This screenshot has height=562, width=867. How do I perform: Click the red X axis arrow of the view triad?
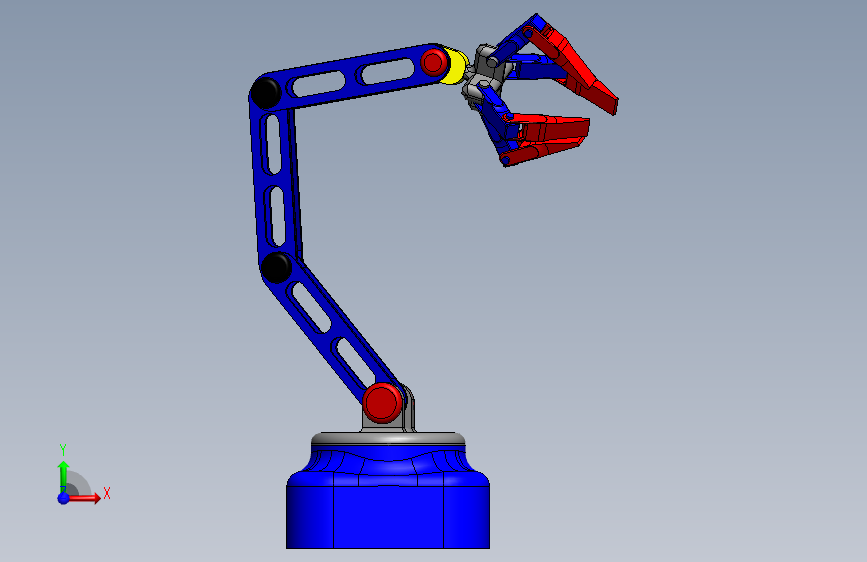[85, 498]
